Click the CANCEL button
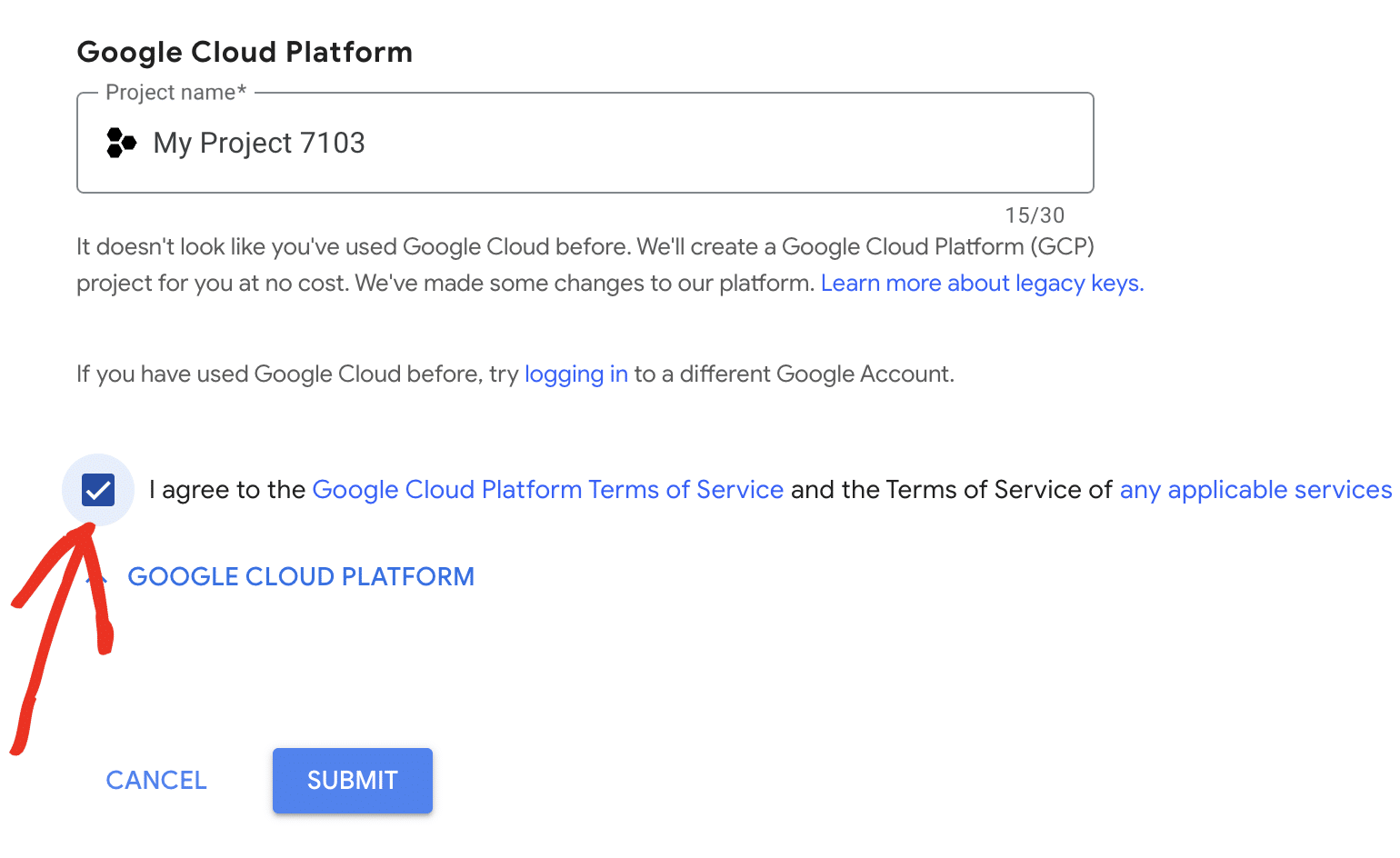 coord(156,781)
